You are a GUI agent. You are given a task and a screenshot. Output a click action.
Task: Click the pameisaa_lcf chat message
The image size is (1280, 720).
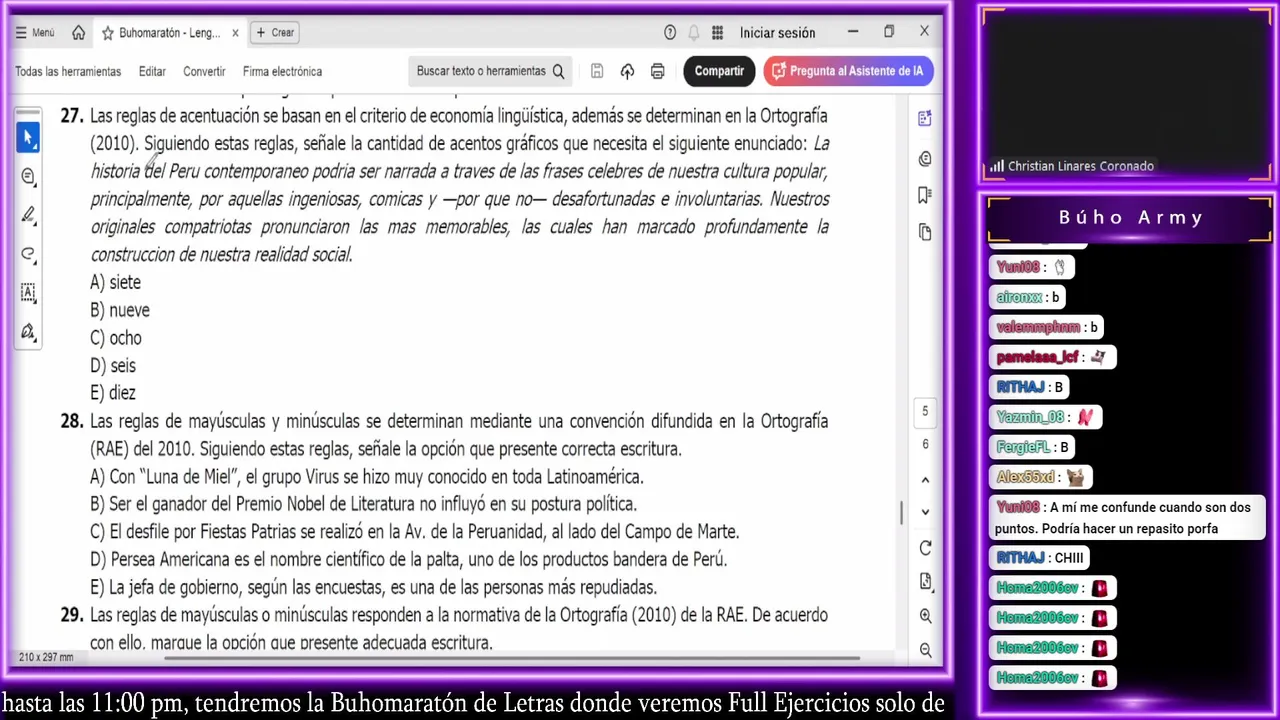coord(1054,357)
